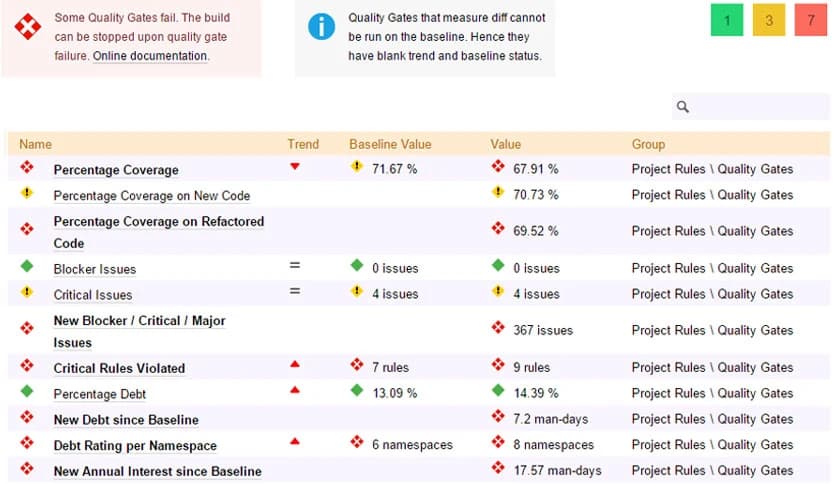The width and height of the screenshot is (836, 484).
Task: Open the Online documentation link
Action: click(150, 56)
